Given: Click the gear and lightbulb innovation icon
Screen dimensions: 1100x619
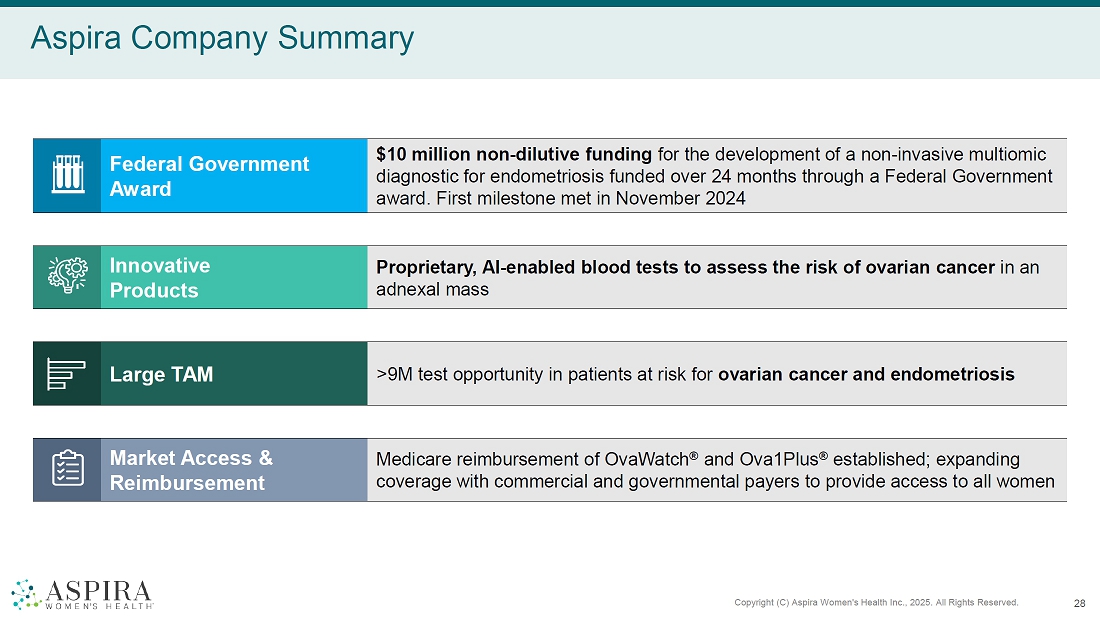Looking at the screenshot, I should [67, 277].
